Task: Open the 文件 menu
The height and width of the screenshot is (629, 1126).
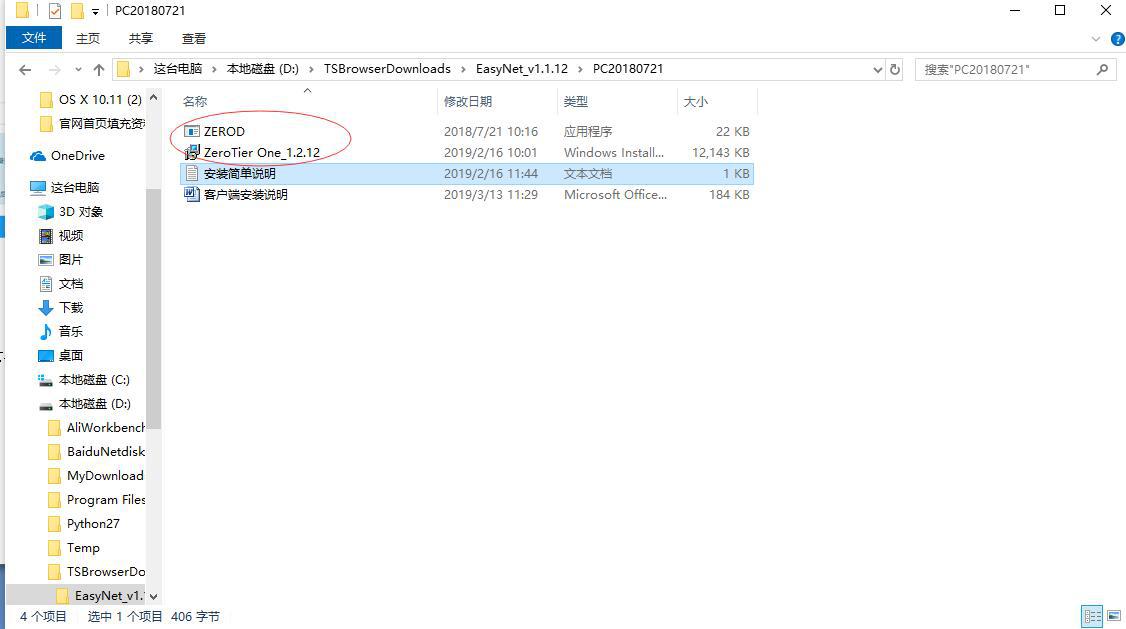Action: click(34, 38)
